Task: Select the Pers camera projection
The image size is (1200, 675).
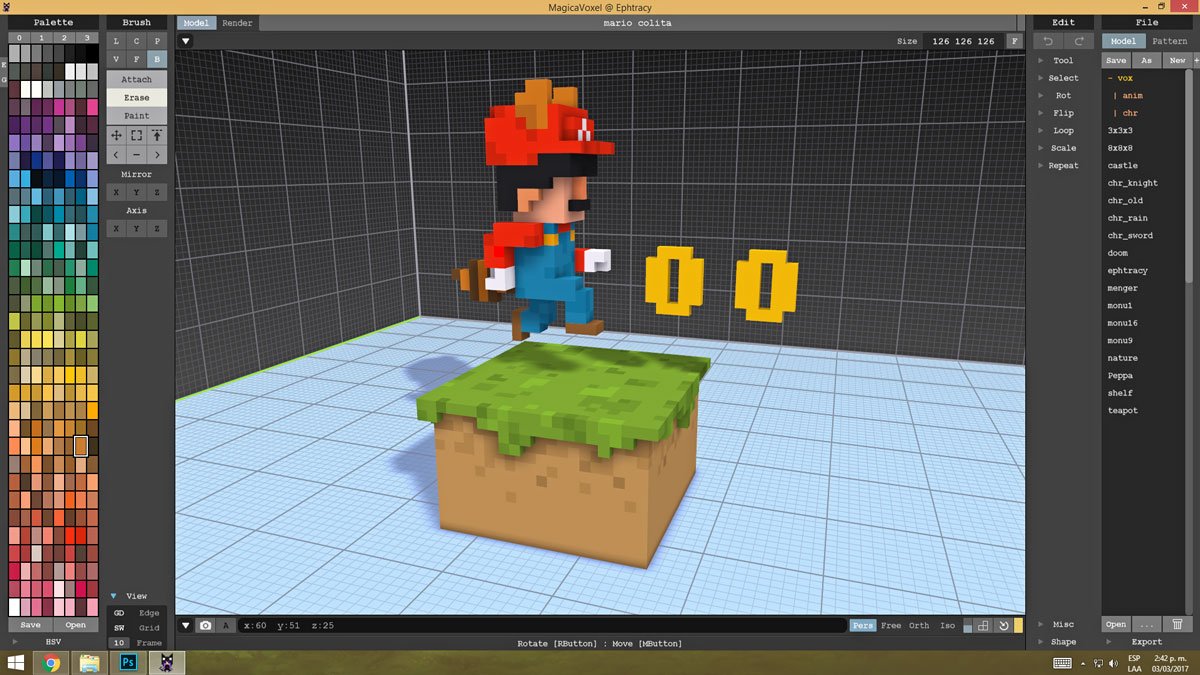Action: 862,626
